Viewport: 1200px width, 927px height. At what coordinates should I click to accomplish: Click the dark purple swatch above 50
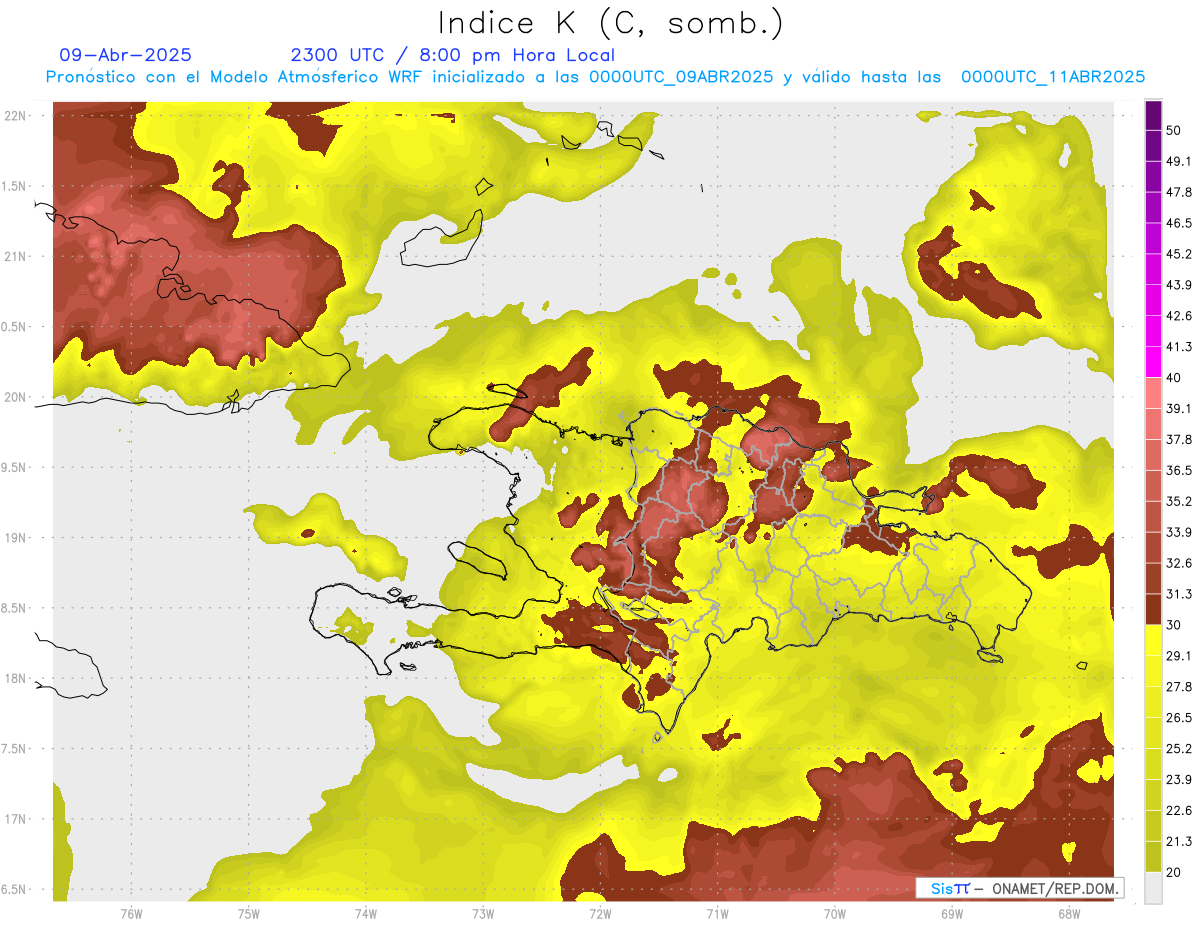[x=1153, y=116]
